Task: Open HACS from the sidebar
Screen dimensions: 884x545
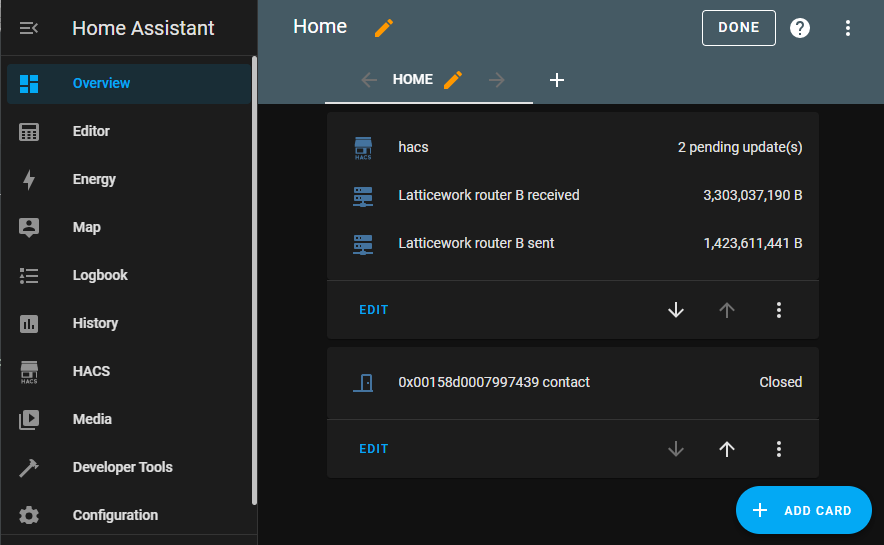Action: tap(129, 371)
